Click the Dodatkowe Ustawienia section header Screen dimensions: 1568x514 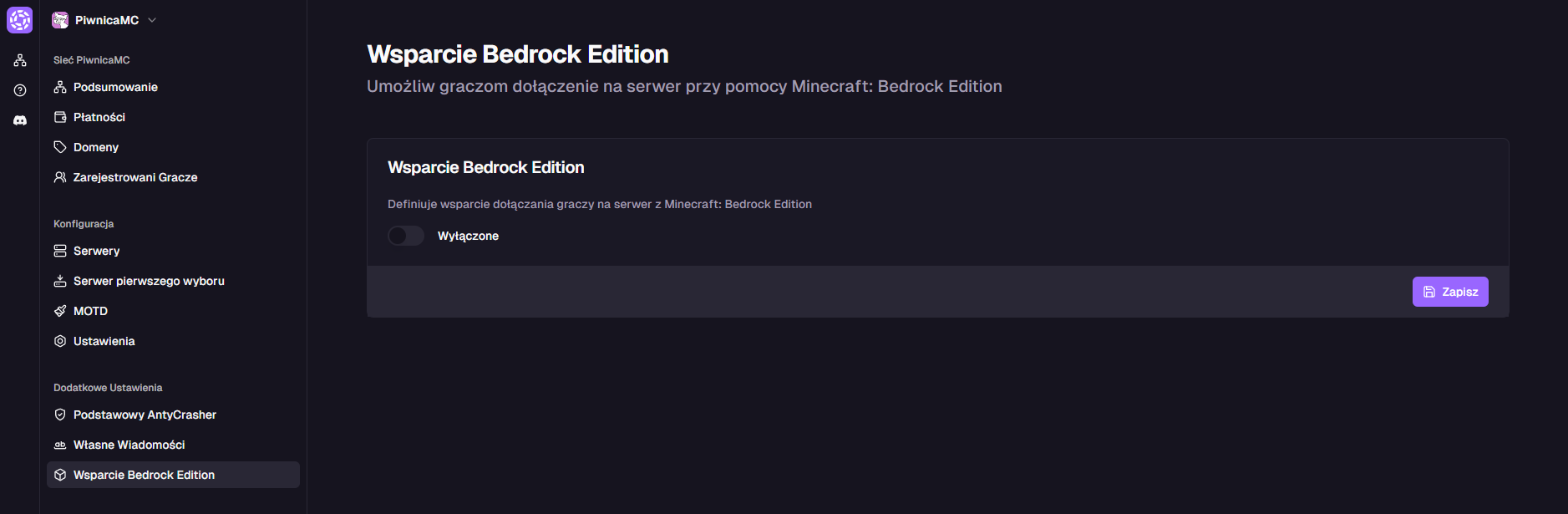click(108, 388)
